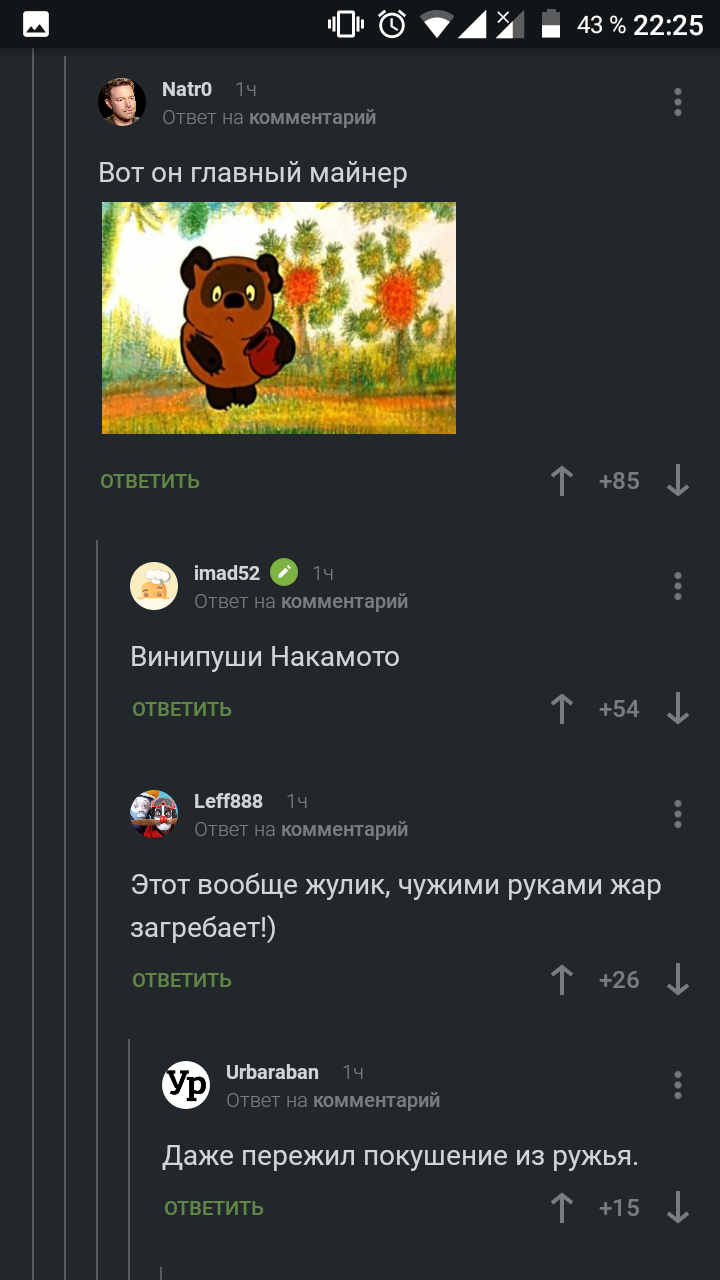Upvote Natr0's comment

[562, 481]
